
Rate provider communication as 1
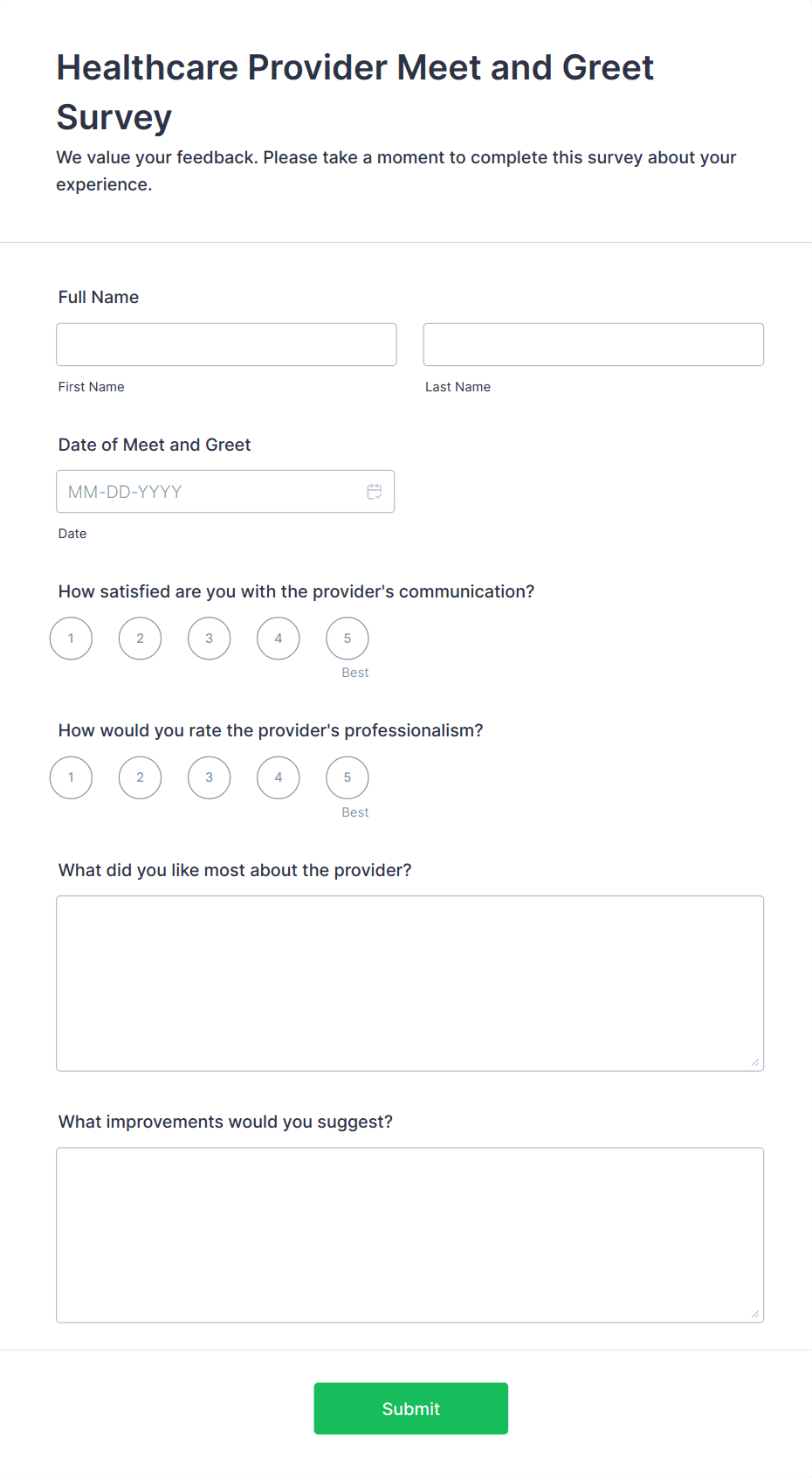71,639
